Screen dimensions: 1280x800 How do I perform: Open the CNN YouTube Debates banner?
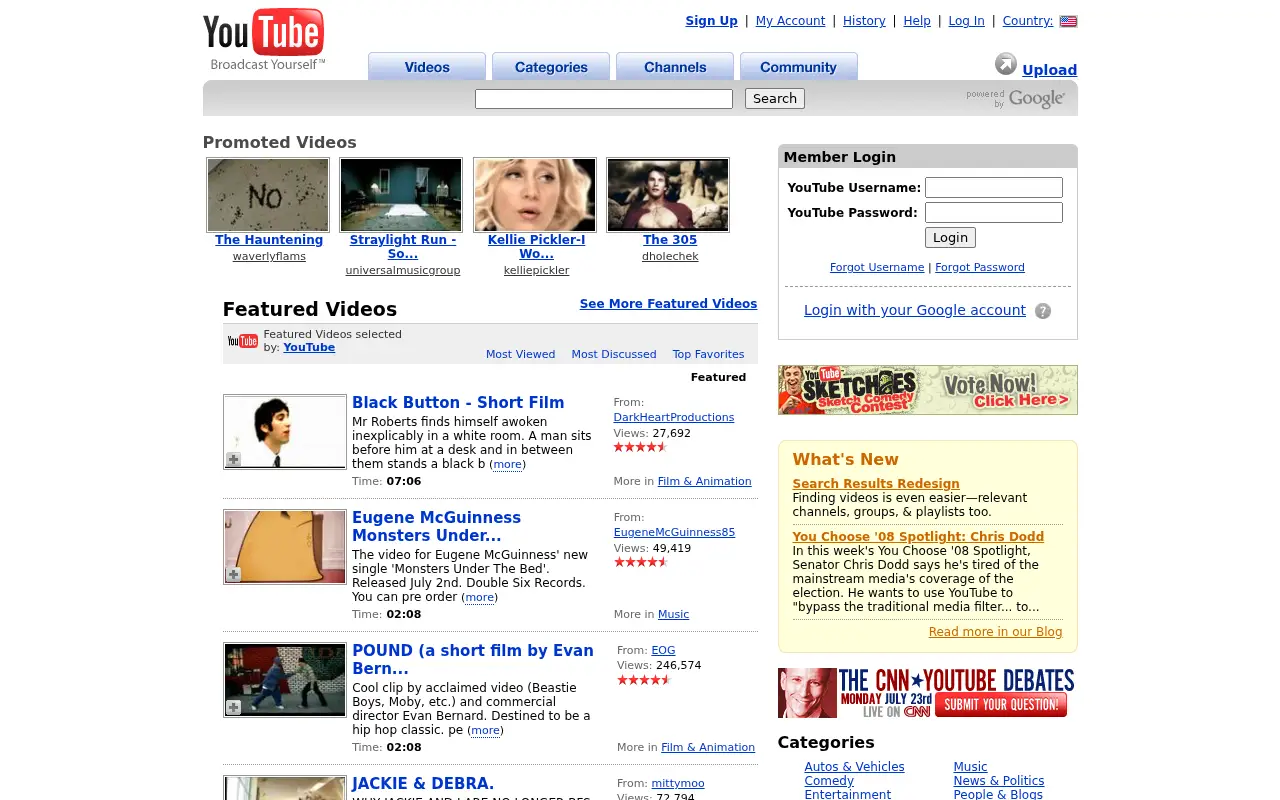[x=927, y=693]
